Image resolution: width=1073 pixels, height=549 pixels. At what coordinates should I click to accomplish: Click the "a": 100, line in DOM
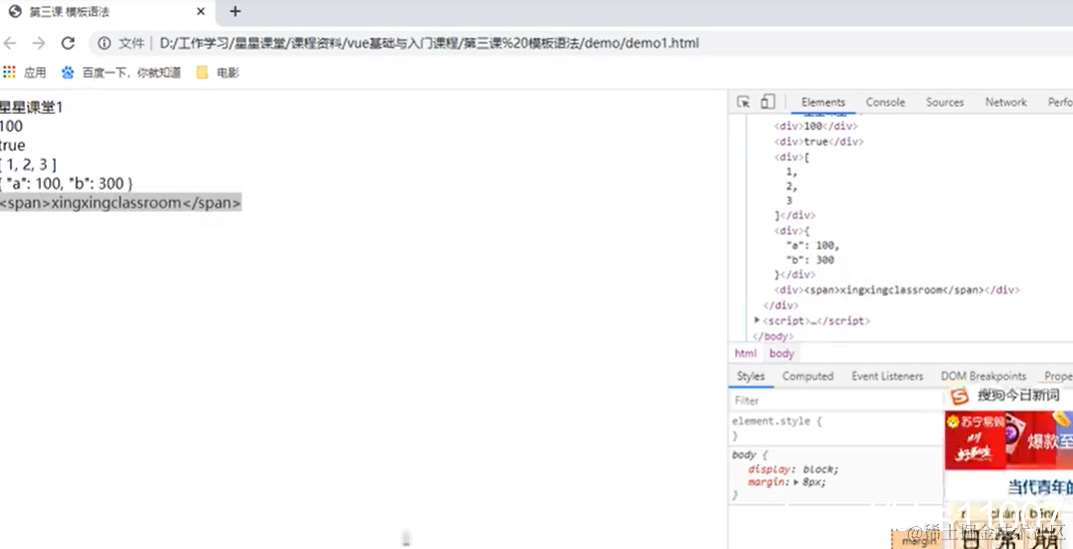pyautogui.click(x=813, y=245)
